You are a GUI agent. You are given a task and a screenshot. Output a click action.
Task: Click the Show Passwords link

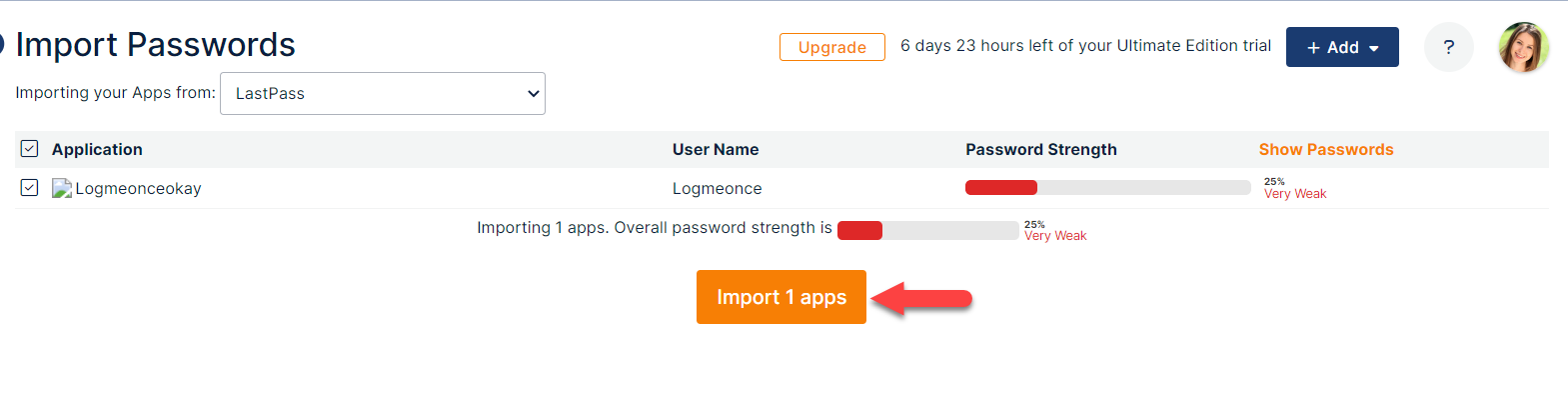(x=1326, y=149)
